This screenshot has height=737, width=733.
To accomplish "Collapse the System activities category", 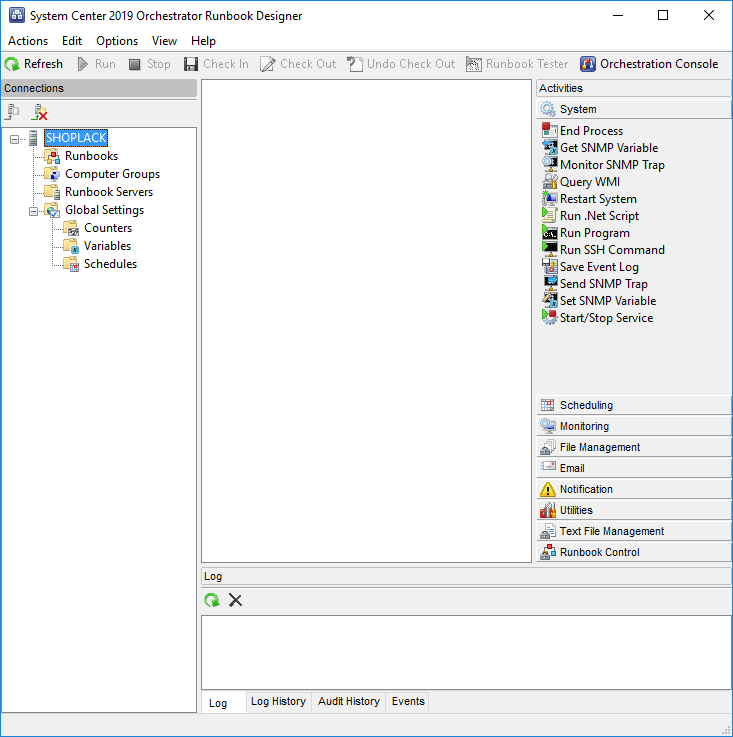I will coord(633,109).
